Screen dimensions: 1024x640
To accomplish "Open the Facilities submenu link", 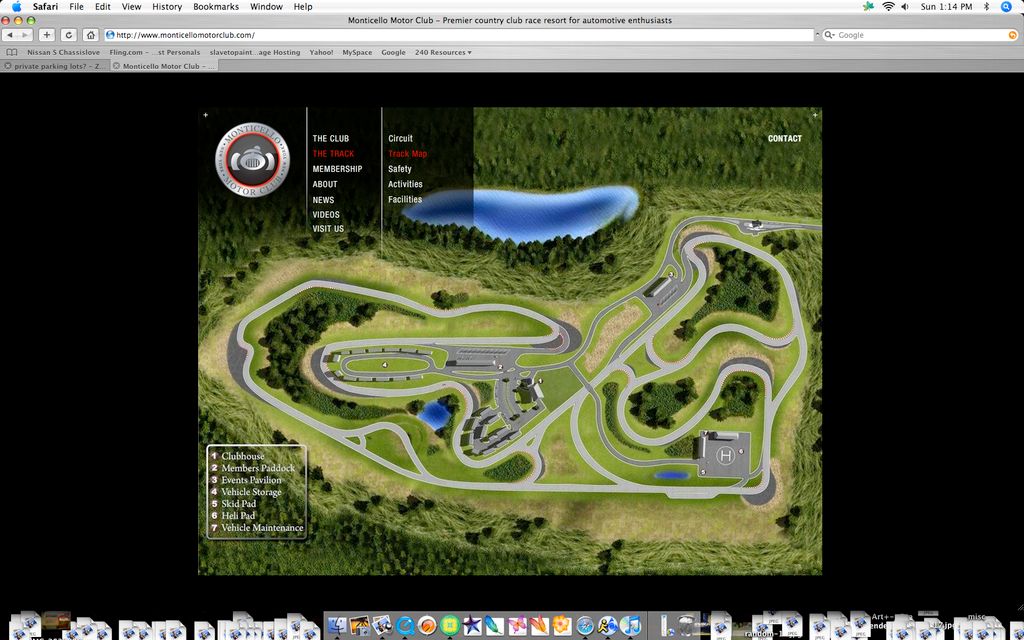I will (405, 199).
